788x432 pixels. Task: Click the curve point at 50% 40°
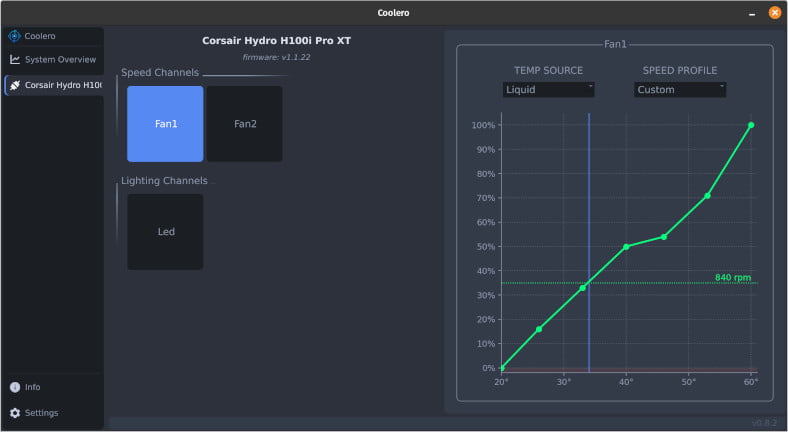coord(626,247)
